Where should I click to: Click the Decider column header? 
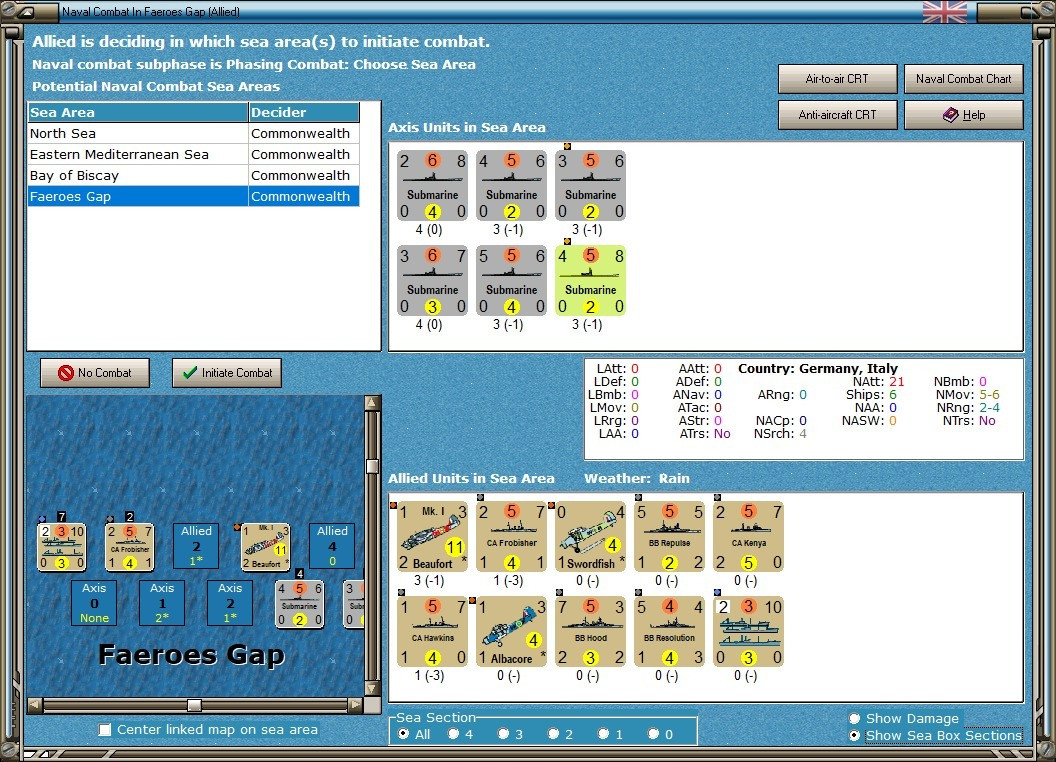tap(304, 112)
